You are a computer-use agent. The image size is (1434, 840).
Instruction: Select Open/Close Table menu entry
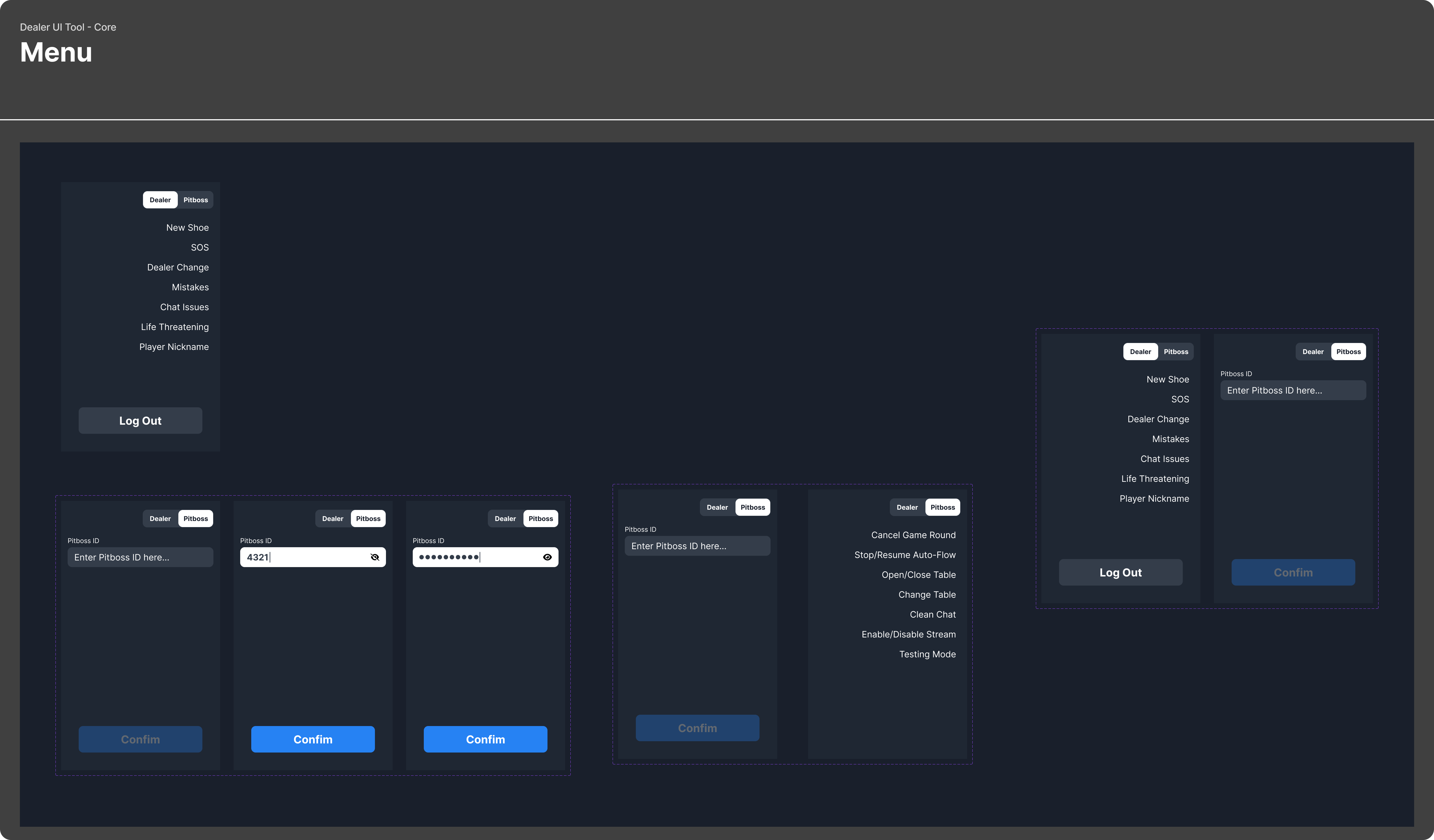[x=918, y=575]
